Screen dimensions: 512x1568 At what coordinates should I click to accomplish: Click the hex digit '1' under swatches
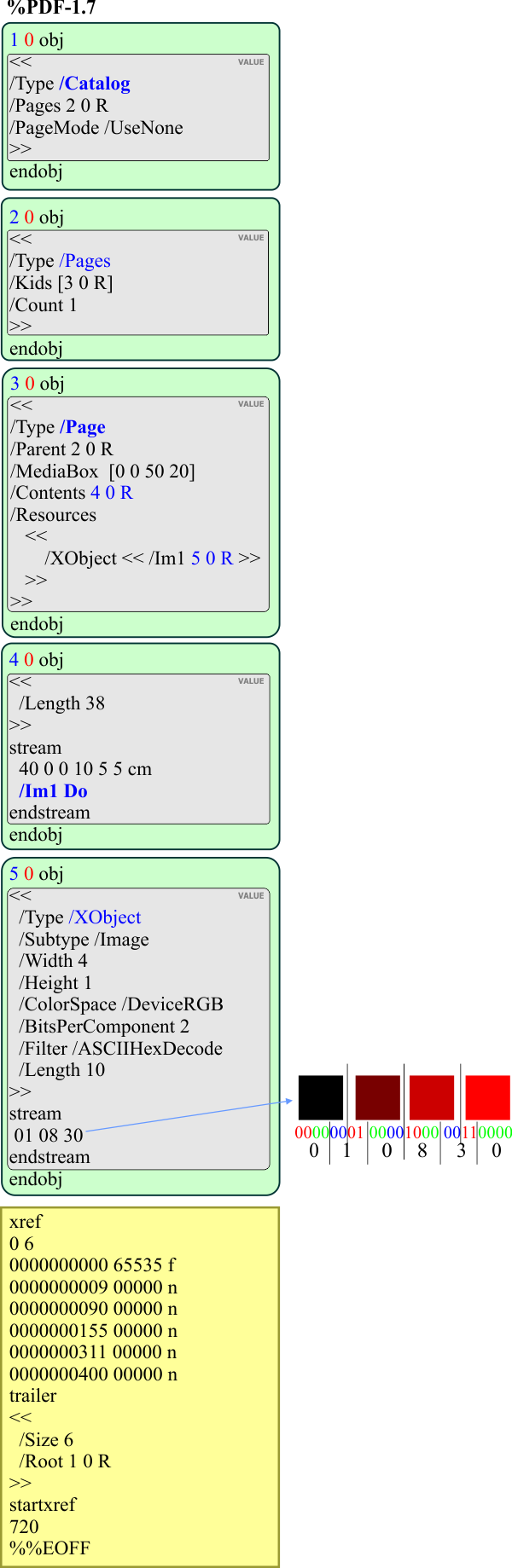pyautogui.click(x=346, y=1151)
